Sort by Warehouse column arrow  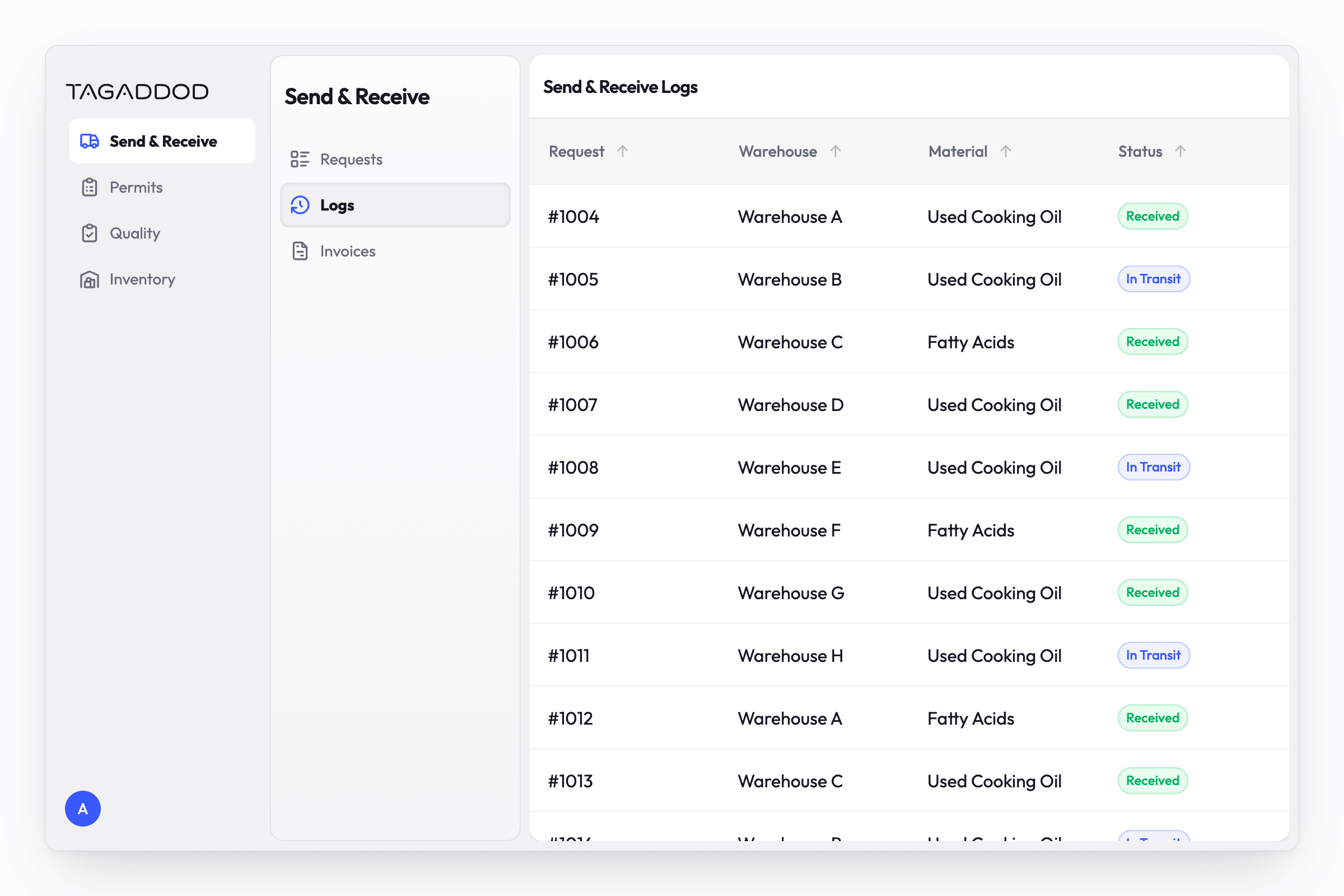tap(836, 151)
